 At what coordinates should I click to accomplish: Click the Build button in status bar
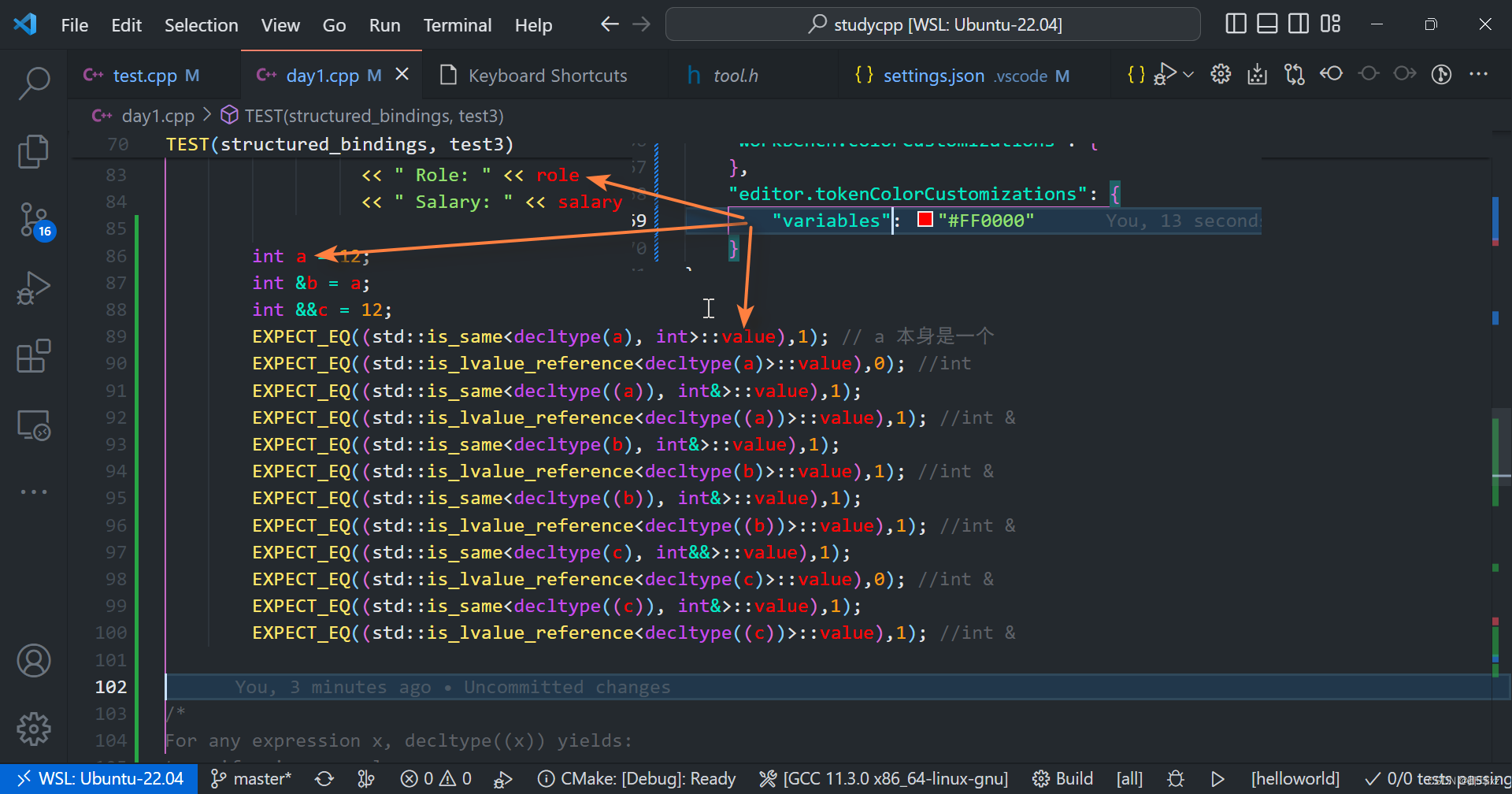[x=1062, y=778]
